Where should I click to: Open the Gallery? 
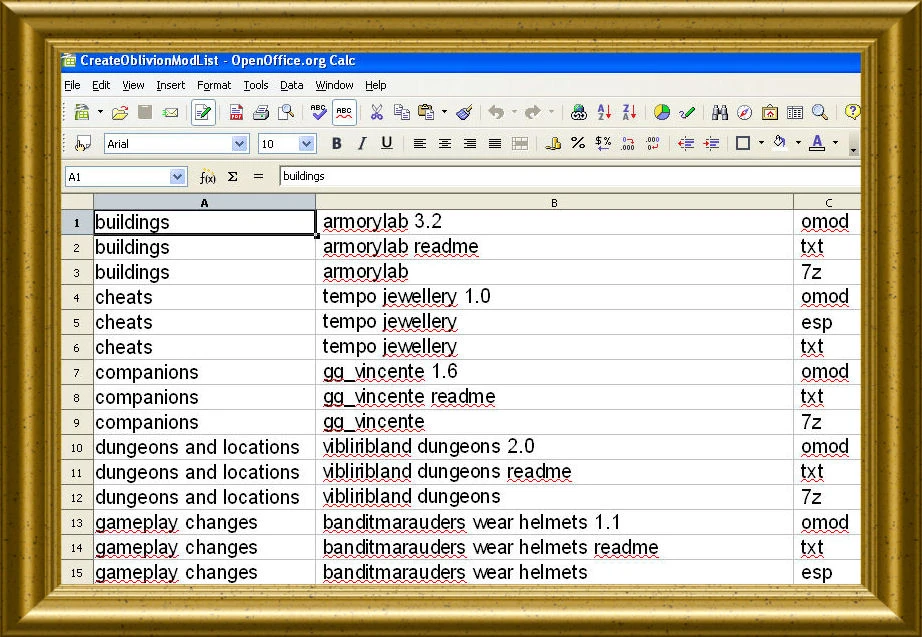click(x=770, y=112)
